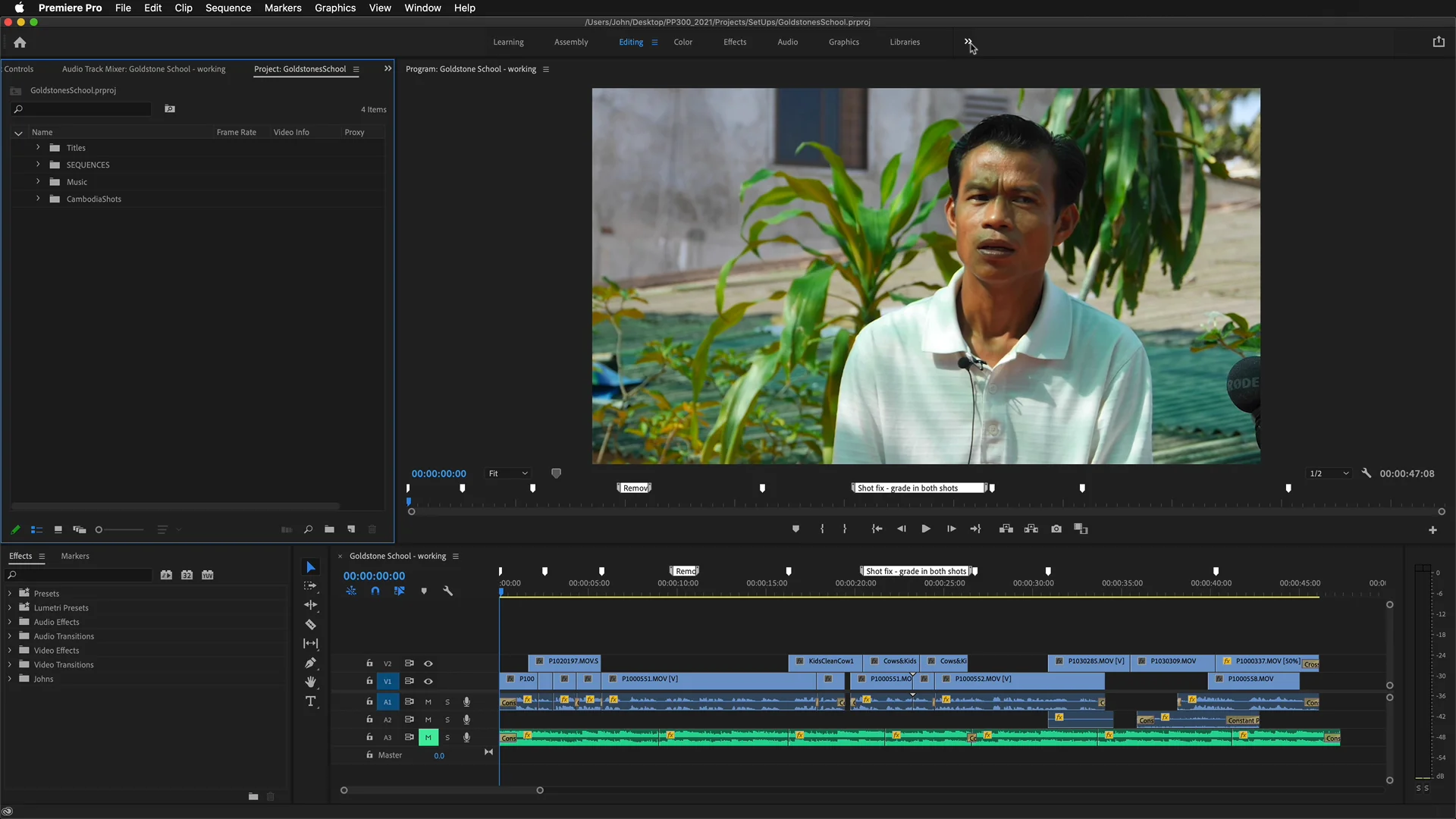Image resolution: width=1456 pixels, height=819 pixels.
Task: Open Quick Export share icon
Action: click(1439, 42)
